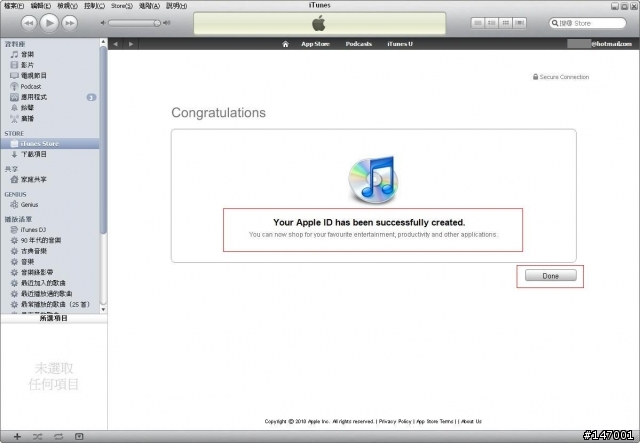Skip back with the rewind button
Viewport: 640px width, 443px height.
pyautogui.click(x=29, y=23)
